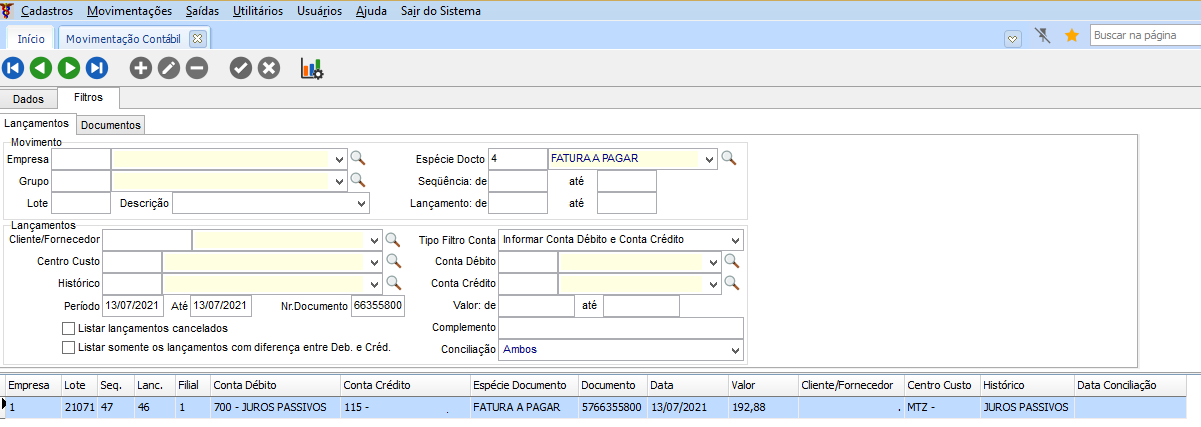Go to the first record navigation icon
The image size is (1201, 427).
click(x=13, y=68)
